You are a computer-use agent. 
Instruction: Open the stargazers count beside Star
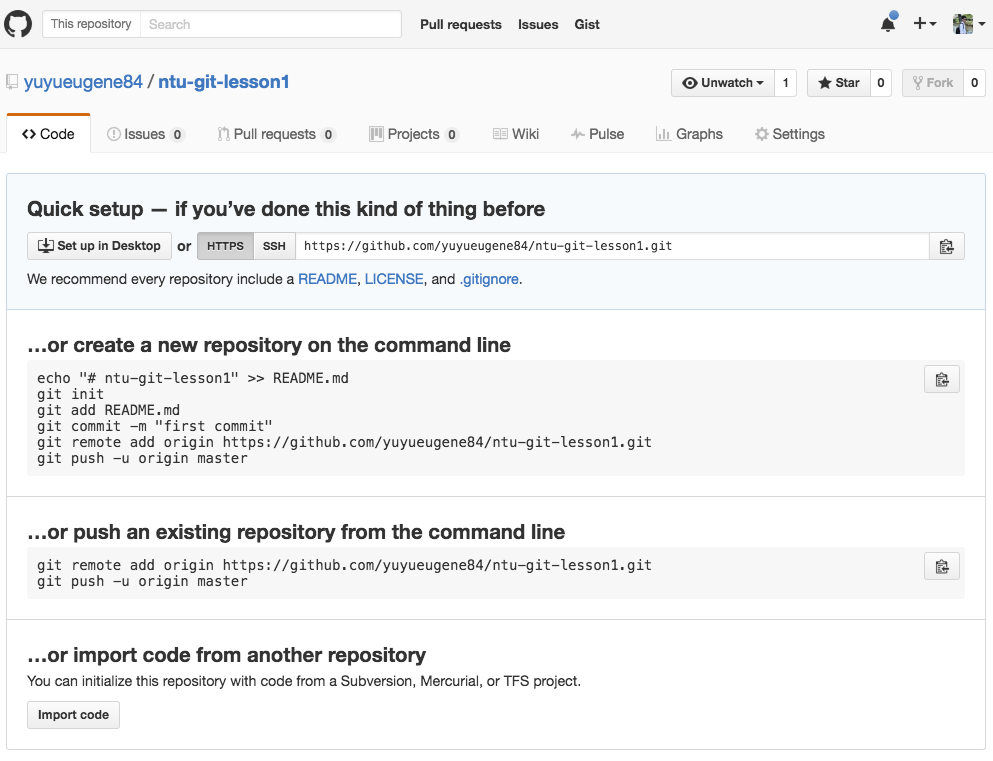coord(881,83)
